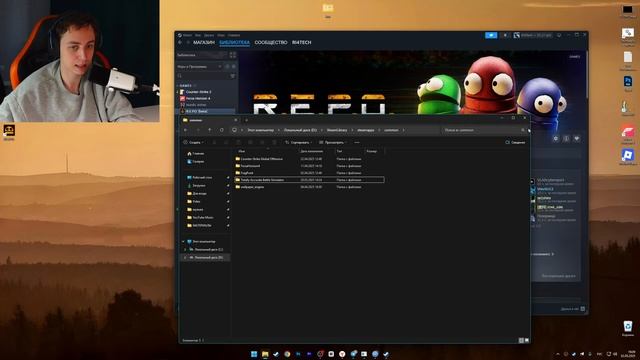Open File Explorer from the taskbar
Viewport: 640px width, 360px height.
click(x=265, y=354)
